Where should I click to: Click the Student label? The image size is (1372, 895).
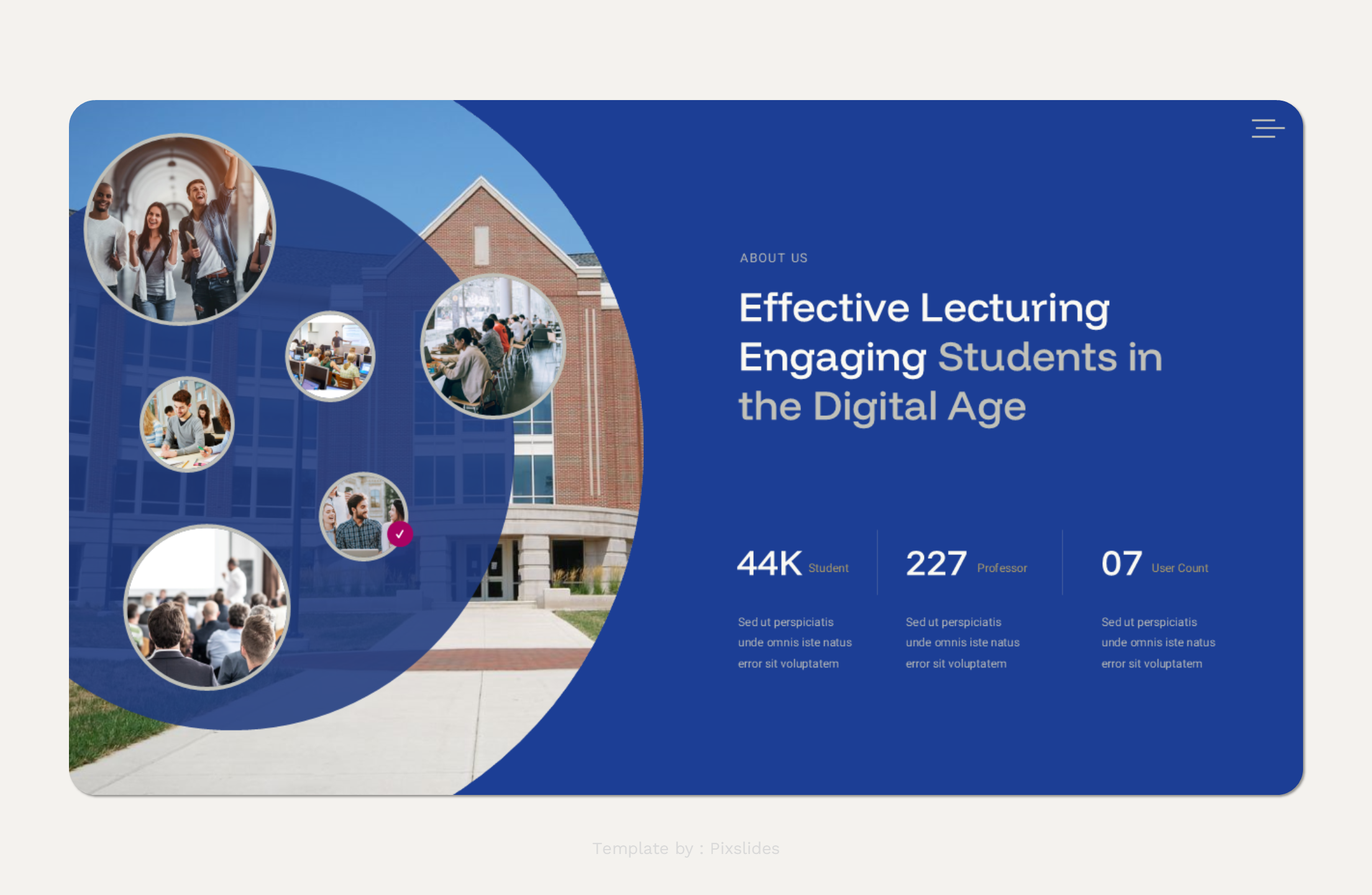tap(828, 568)
